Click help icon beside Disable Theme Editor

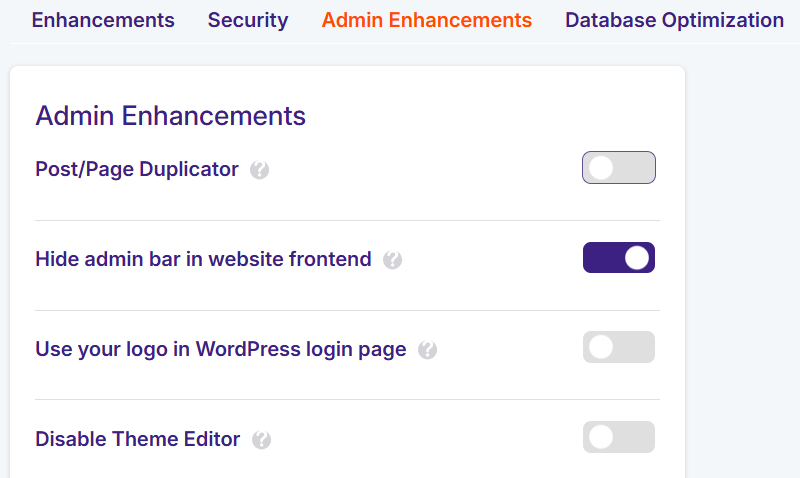point(261,440)
